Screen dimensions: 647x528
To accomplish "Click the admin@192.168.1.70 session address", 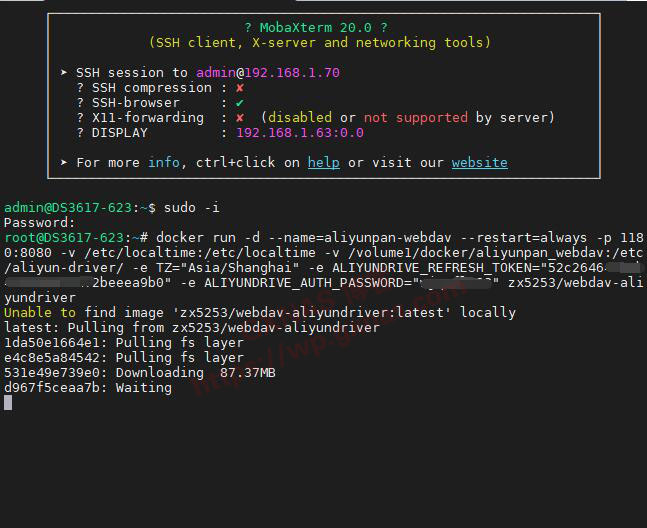I will point(267,73).
